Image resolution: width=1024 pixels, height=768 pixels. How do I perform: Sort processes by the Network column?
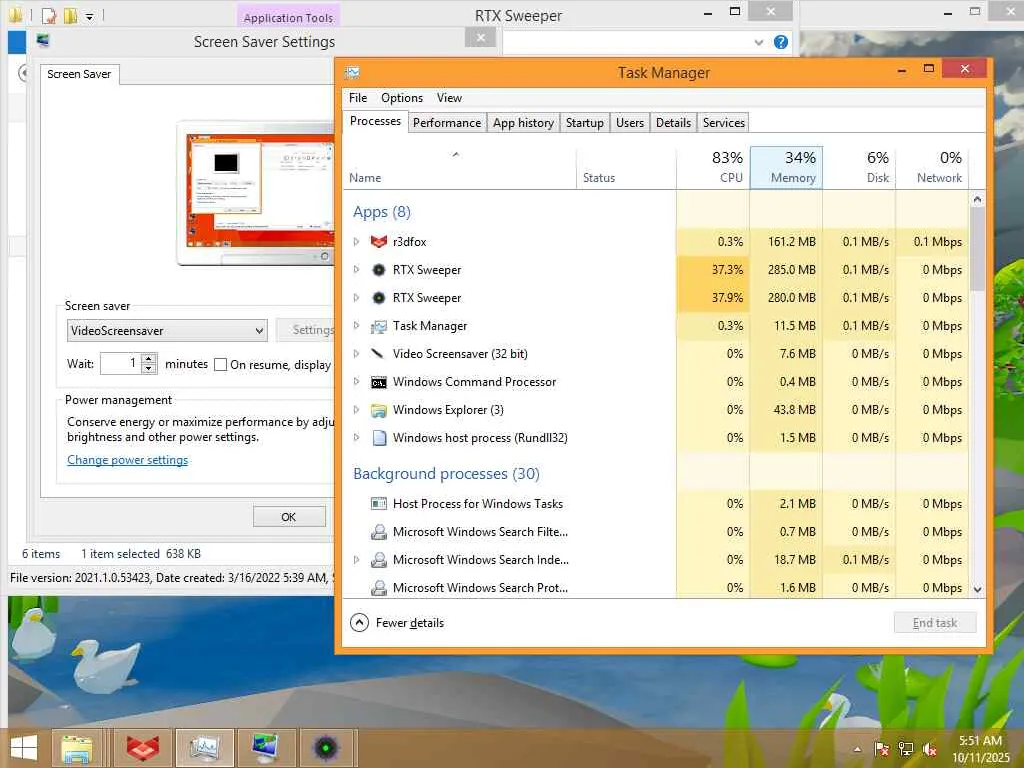tap(933, 168)
